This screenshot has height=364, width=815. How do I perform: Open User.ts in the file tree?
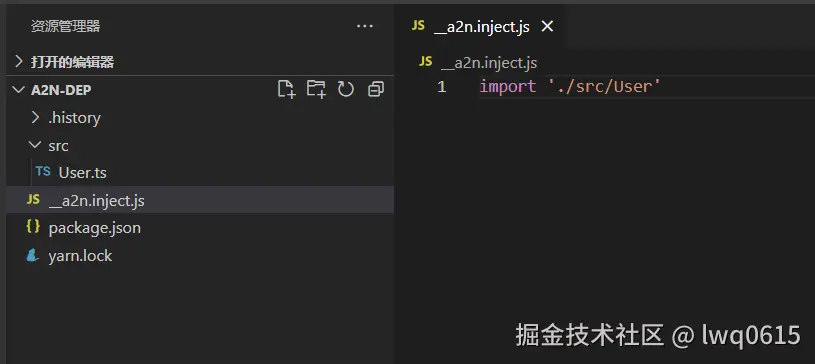click(83, 173)
